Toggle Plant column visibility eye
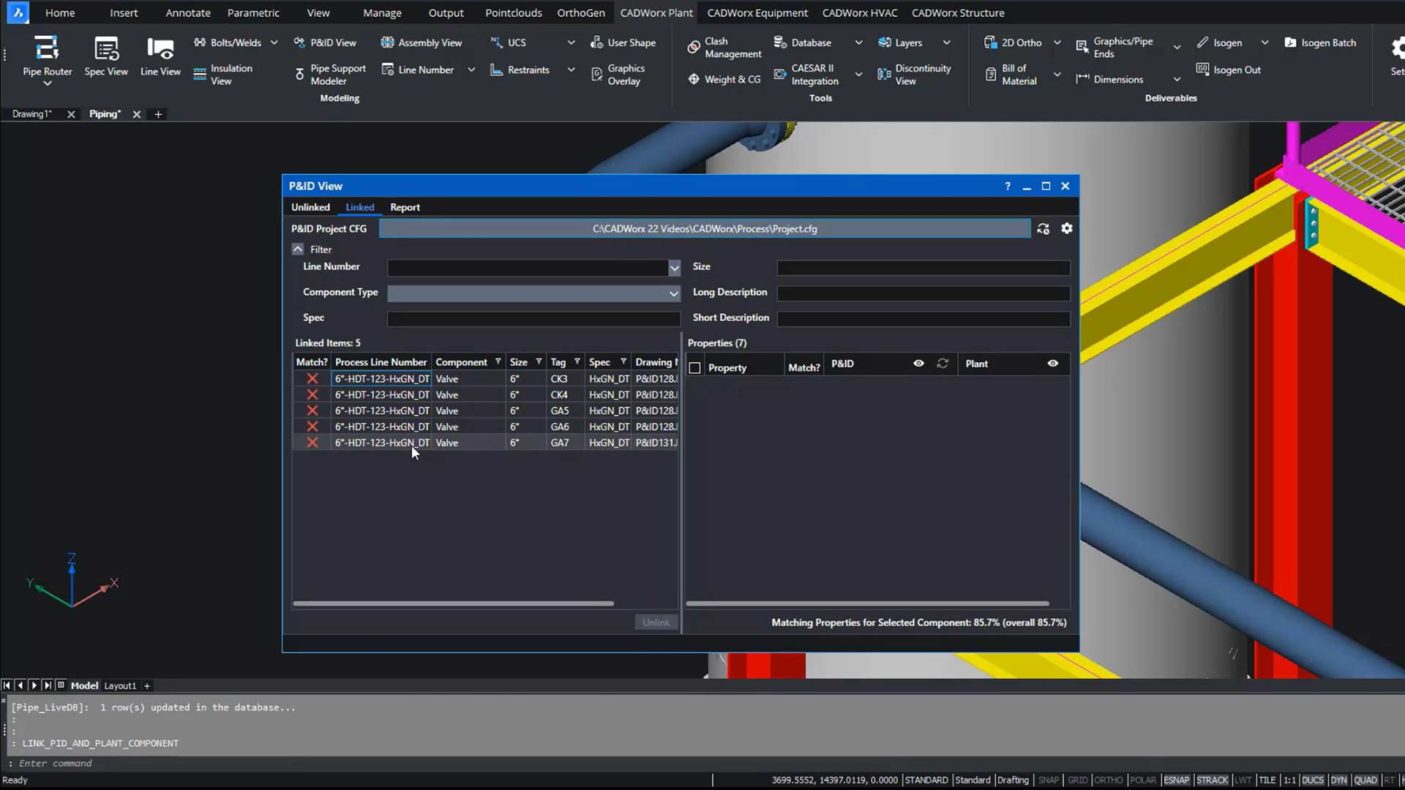 point(1052,364)
